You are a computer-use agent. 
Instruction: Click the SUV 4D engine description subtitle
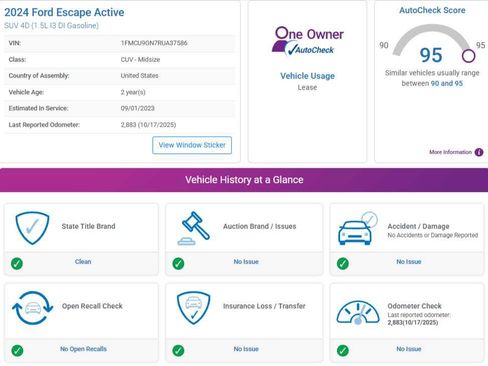(51, 26)
